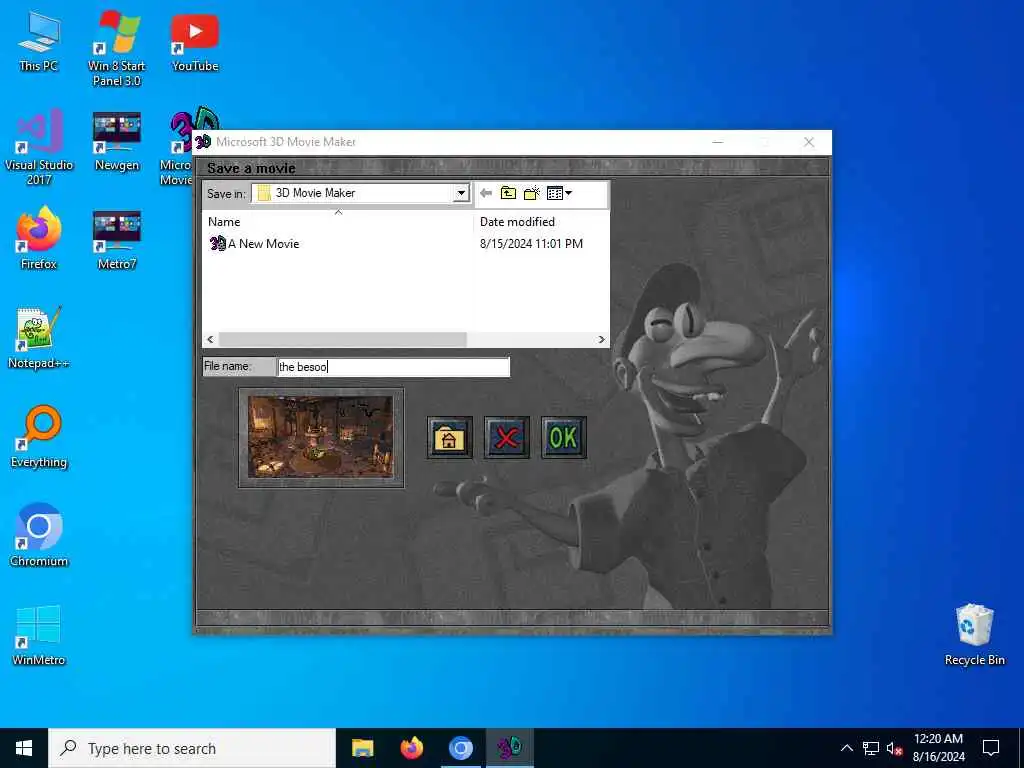
Task: Click the red X cancel button
Action: coord(507,438)
